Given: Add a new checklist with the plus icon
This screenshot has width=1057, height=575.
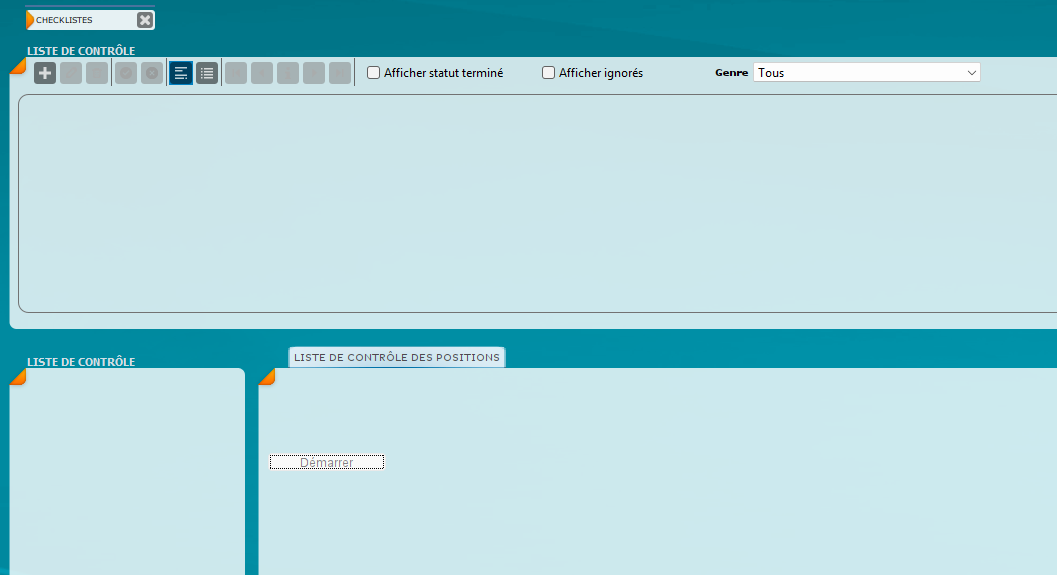Looking at the screenshot, I should (45, 73).
